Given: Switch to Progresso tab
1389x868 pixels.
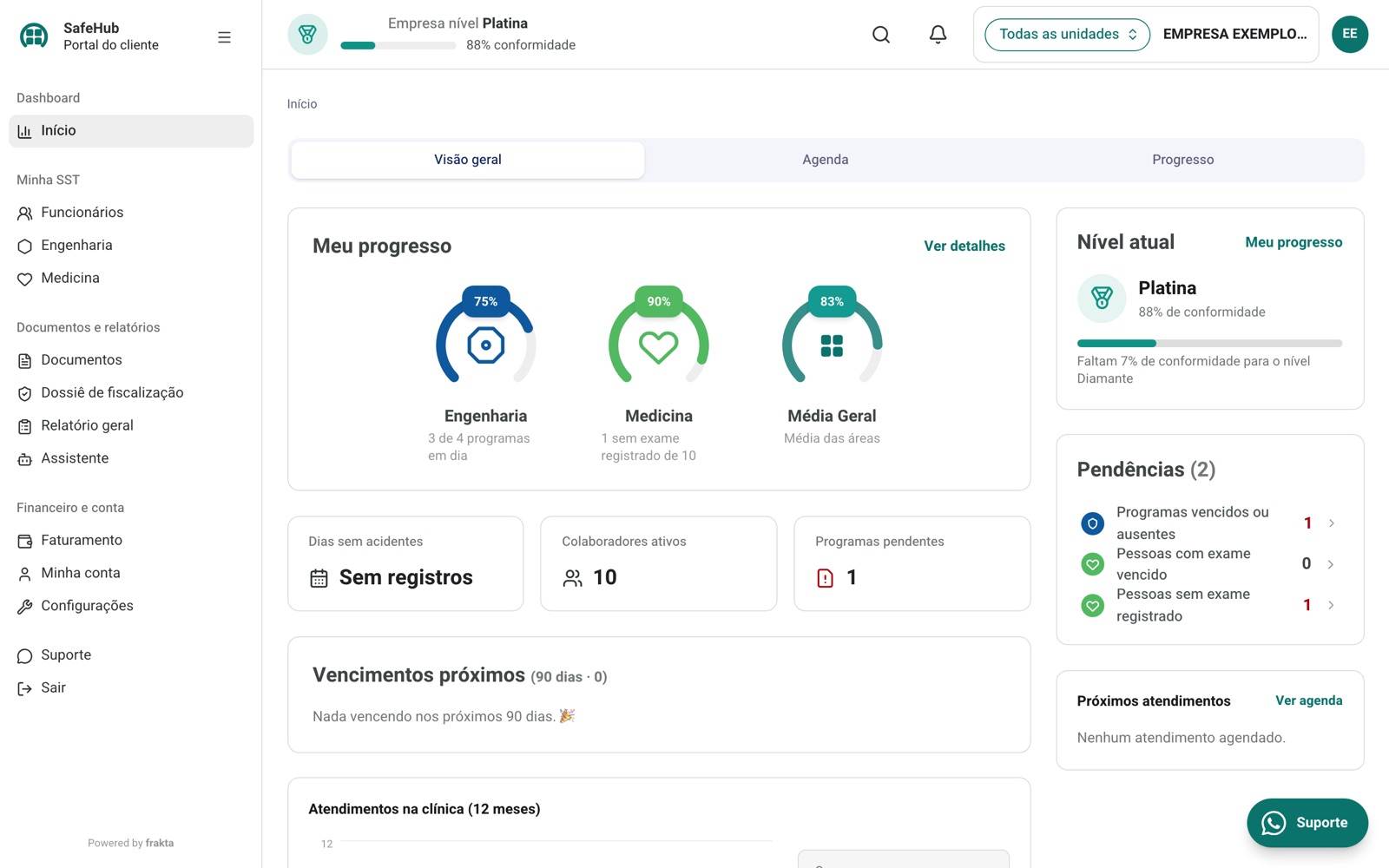Looking at the screenshot, I should tap(1183, 160).
